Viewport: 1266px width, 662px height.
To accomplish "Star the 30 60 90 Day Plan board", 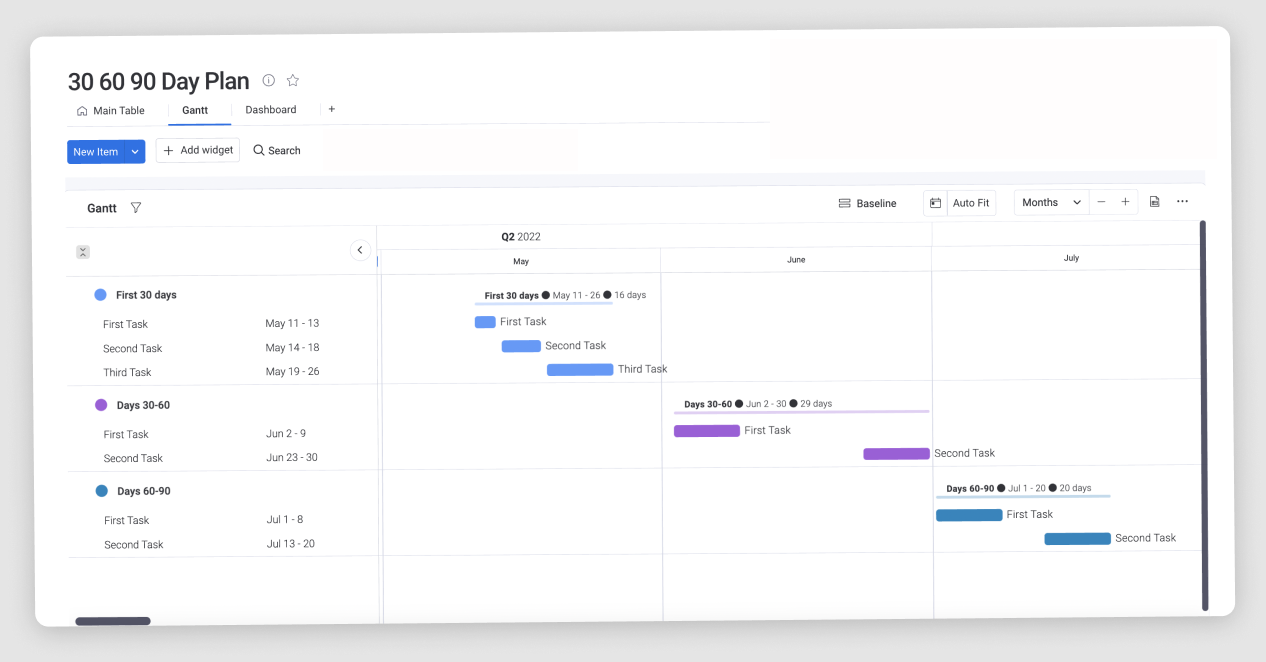I will point(293,80).
